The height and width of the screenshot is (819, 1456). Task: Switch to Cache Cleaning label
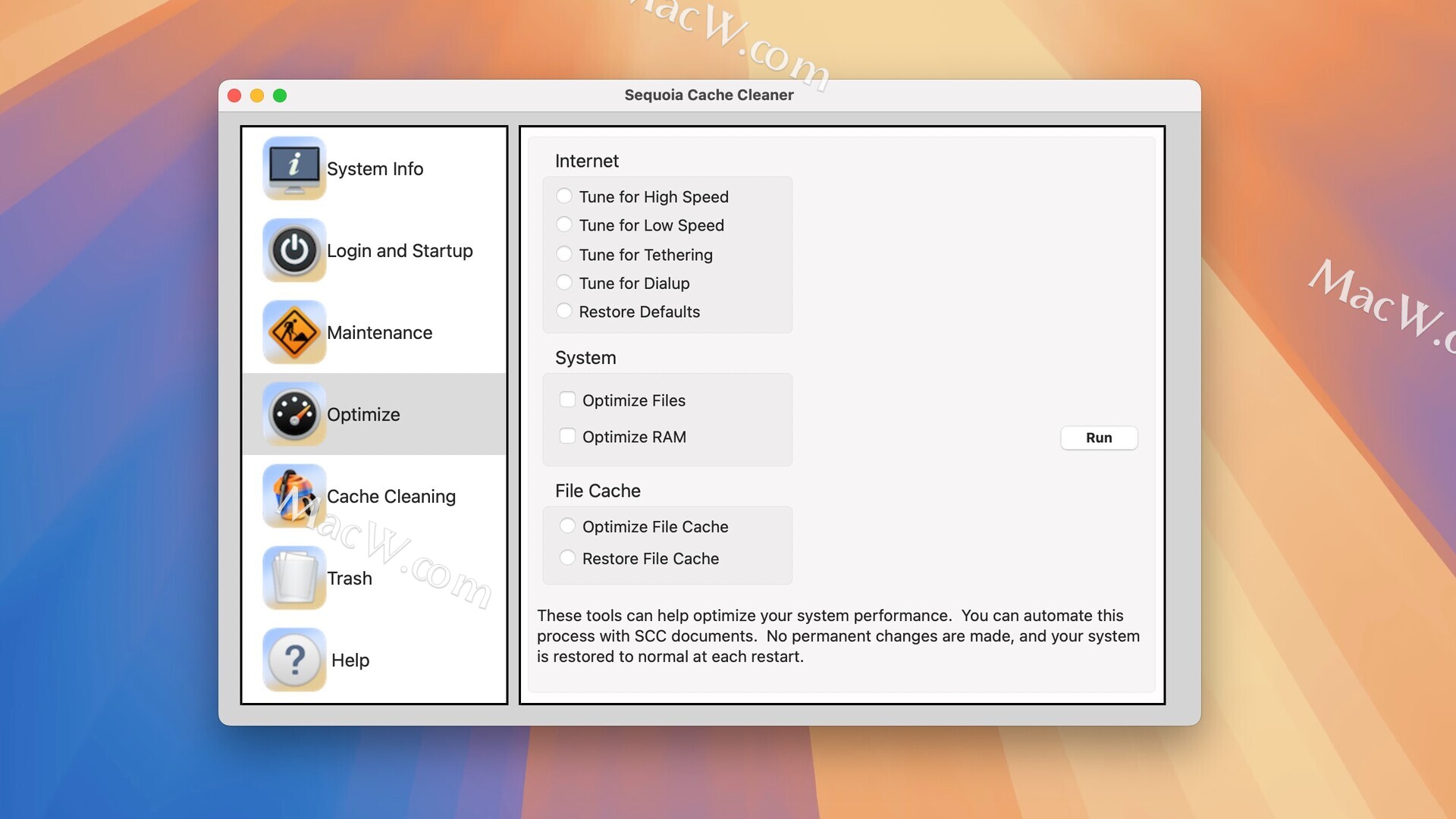[x=391, y=496]
